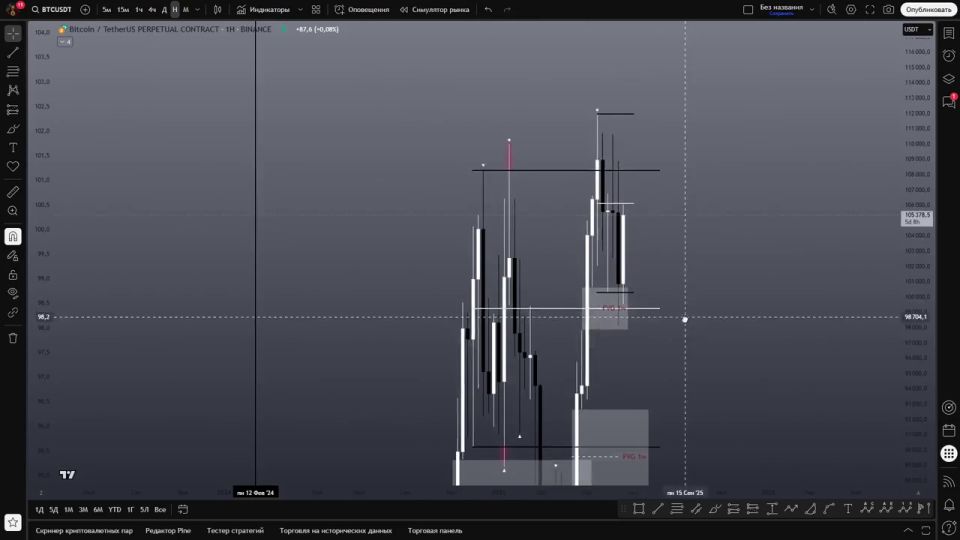
Task: Expand Без названия layout name dropdown
Action: tap(812, 10)
